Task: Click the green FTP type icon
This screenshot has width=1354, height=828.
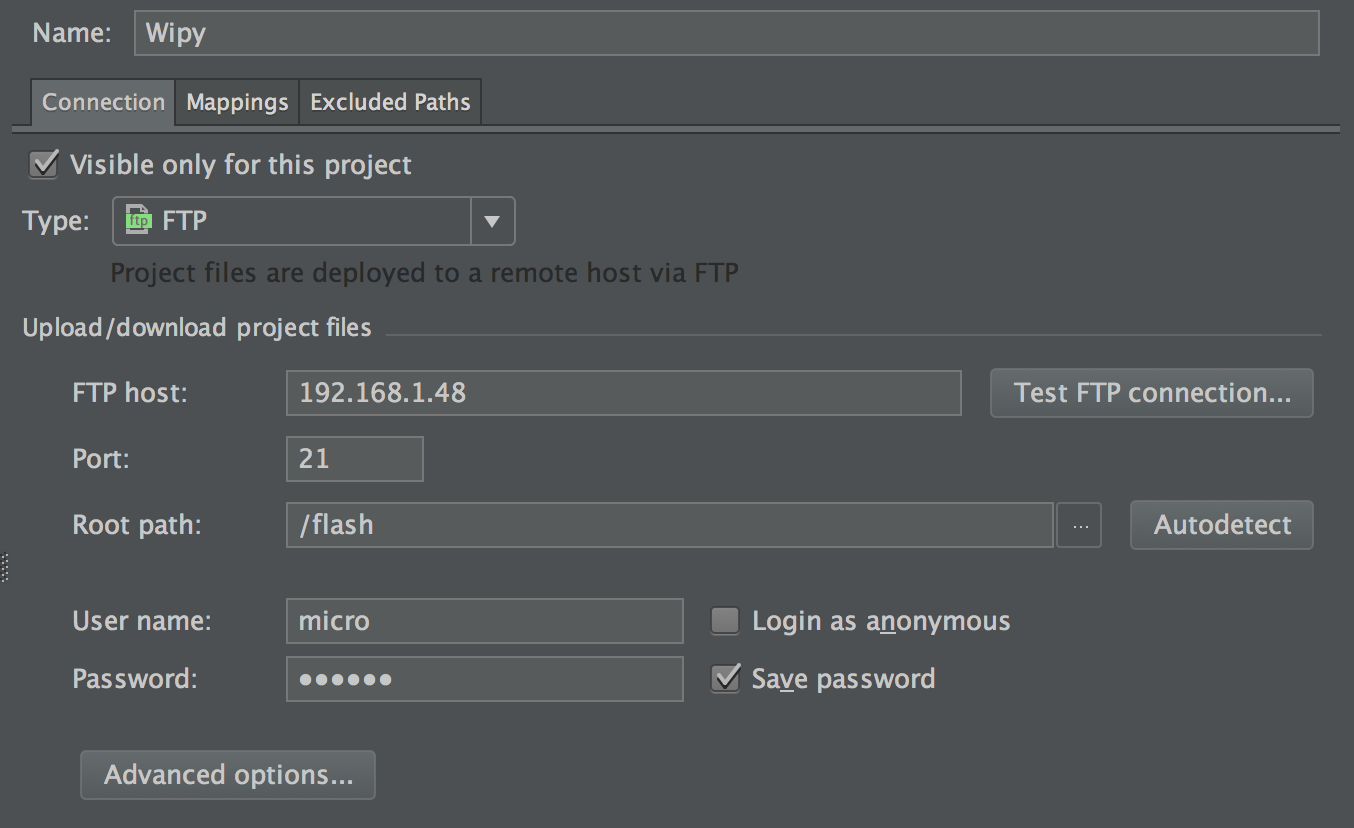Action: 140,221
